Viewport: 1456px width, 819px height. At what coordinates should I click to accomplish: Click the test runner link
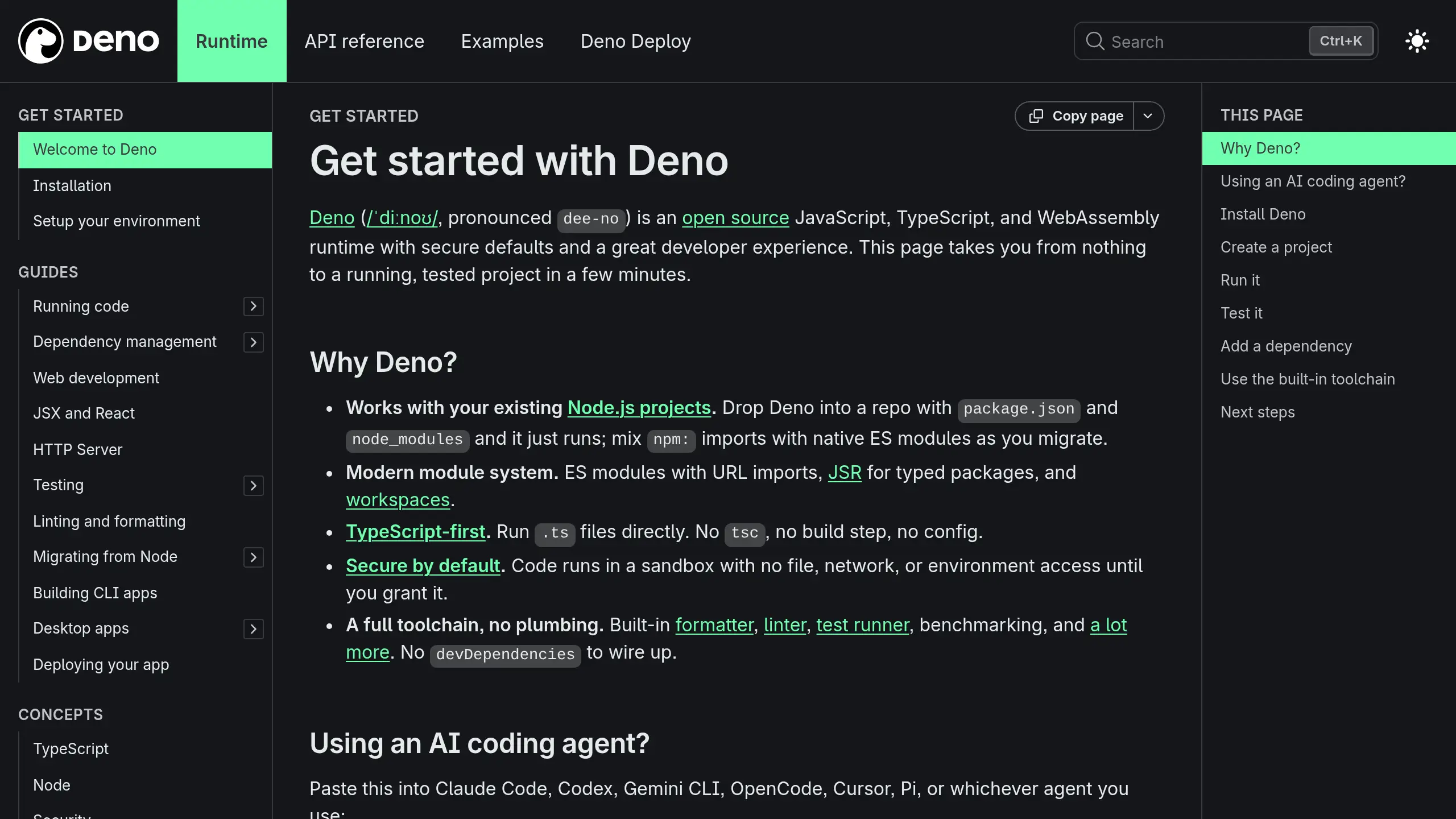(863, 625)
